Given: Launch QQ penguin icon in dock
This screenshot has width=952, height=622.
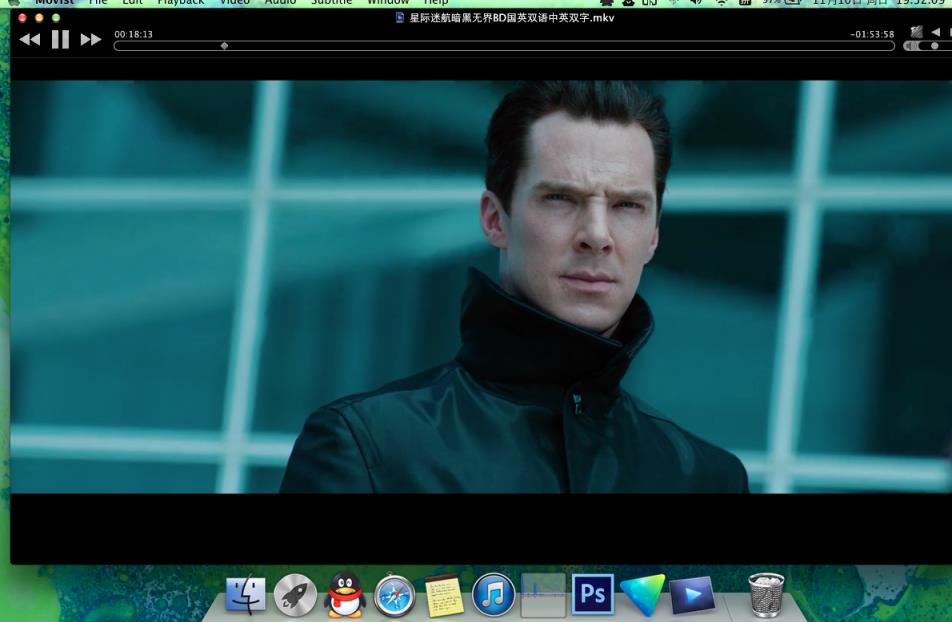Looking at the screenshot, I should [x=345, y=595].
